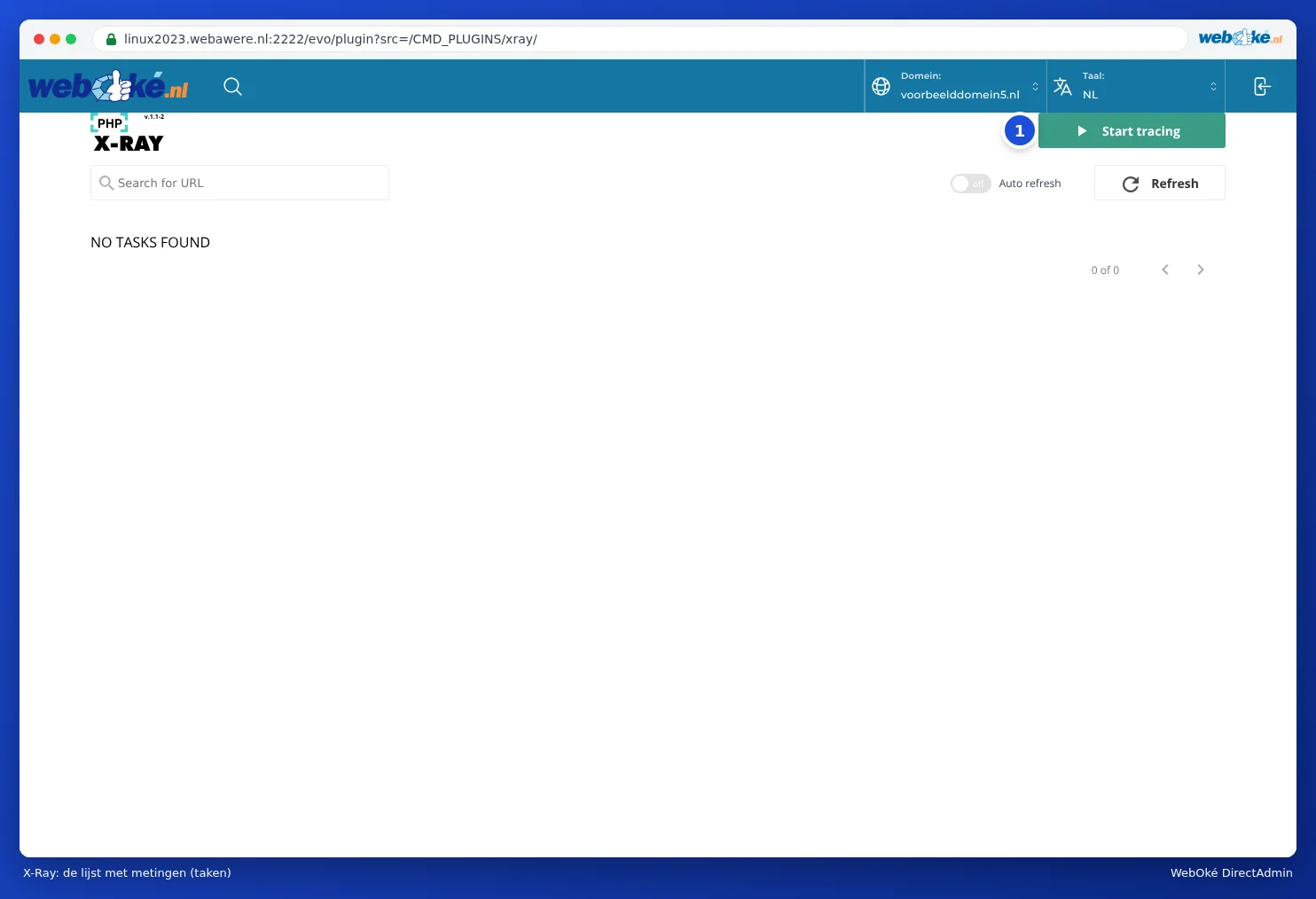Viewport: 1316px width, 899px height.
Task: Click the lock icon in the address bar
Action: [111, 39]
